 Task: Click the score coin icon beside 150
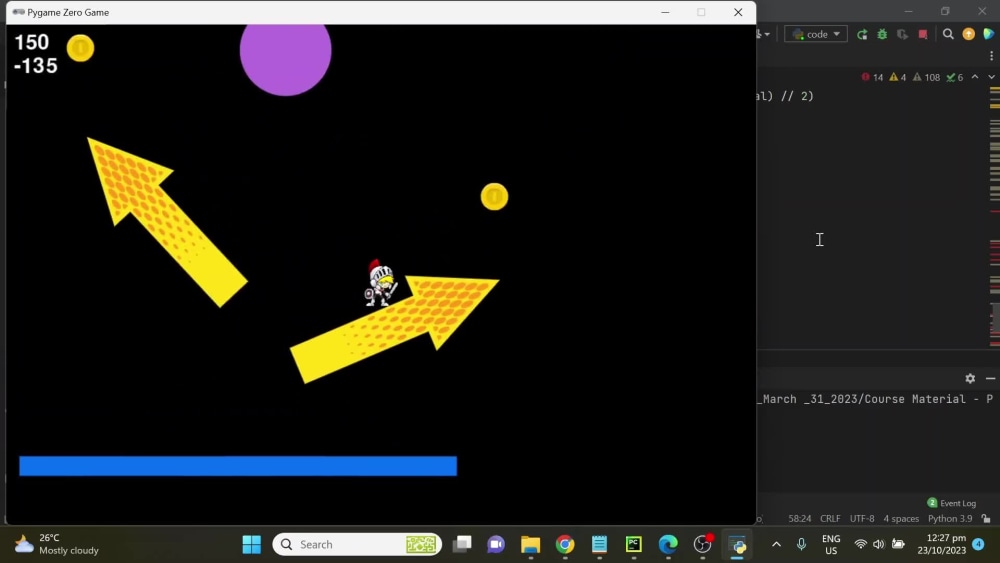click(x=80, y=48)
